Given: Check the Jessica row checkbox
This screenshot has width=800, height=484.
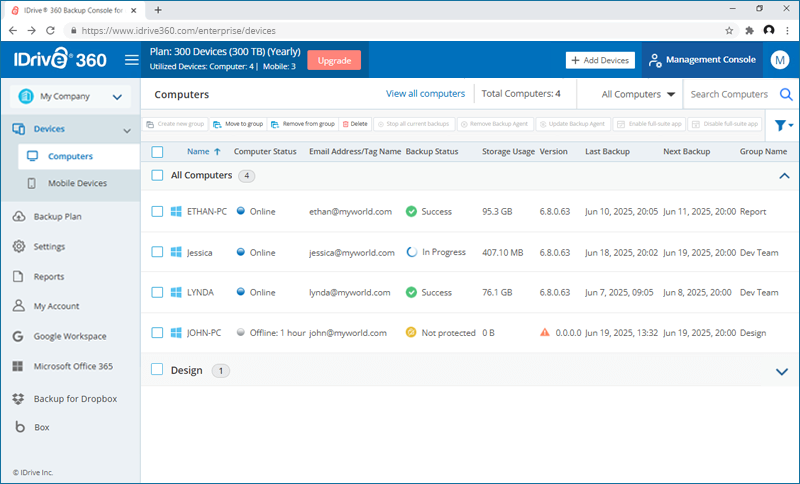Looking at the screenshot, I should [157, 252].
